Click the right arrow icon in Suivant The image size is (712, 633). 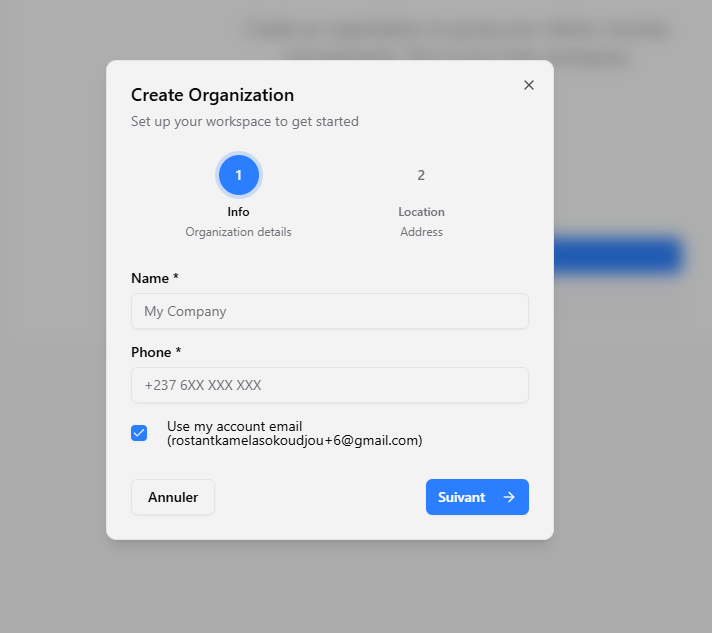[509, 497]
